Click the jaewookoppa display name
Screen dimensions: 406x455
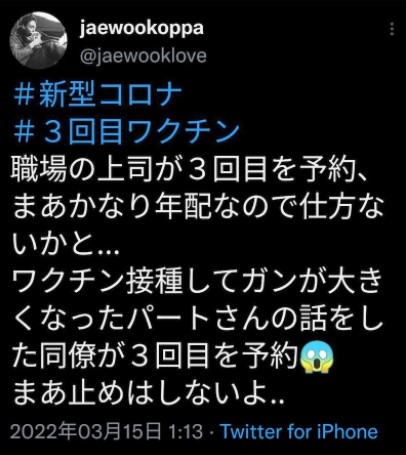[x=141, y=28]
